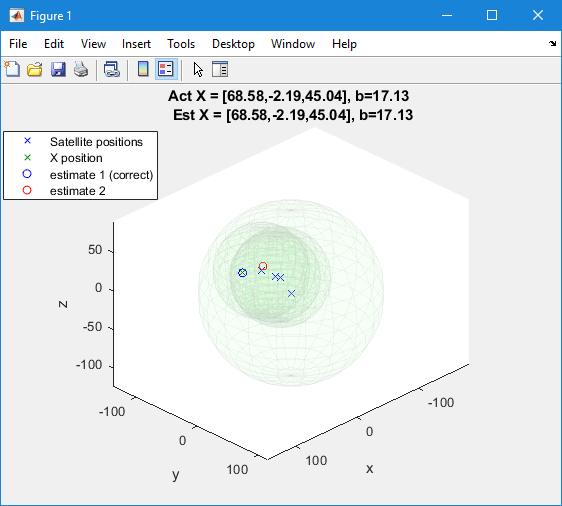Open the Tools menu
This screenshot has height=506, width=562.
181,44
